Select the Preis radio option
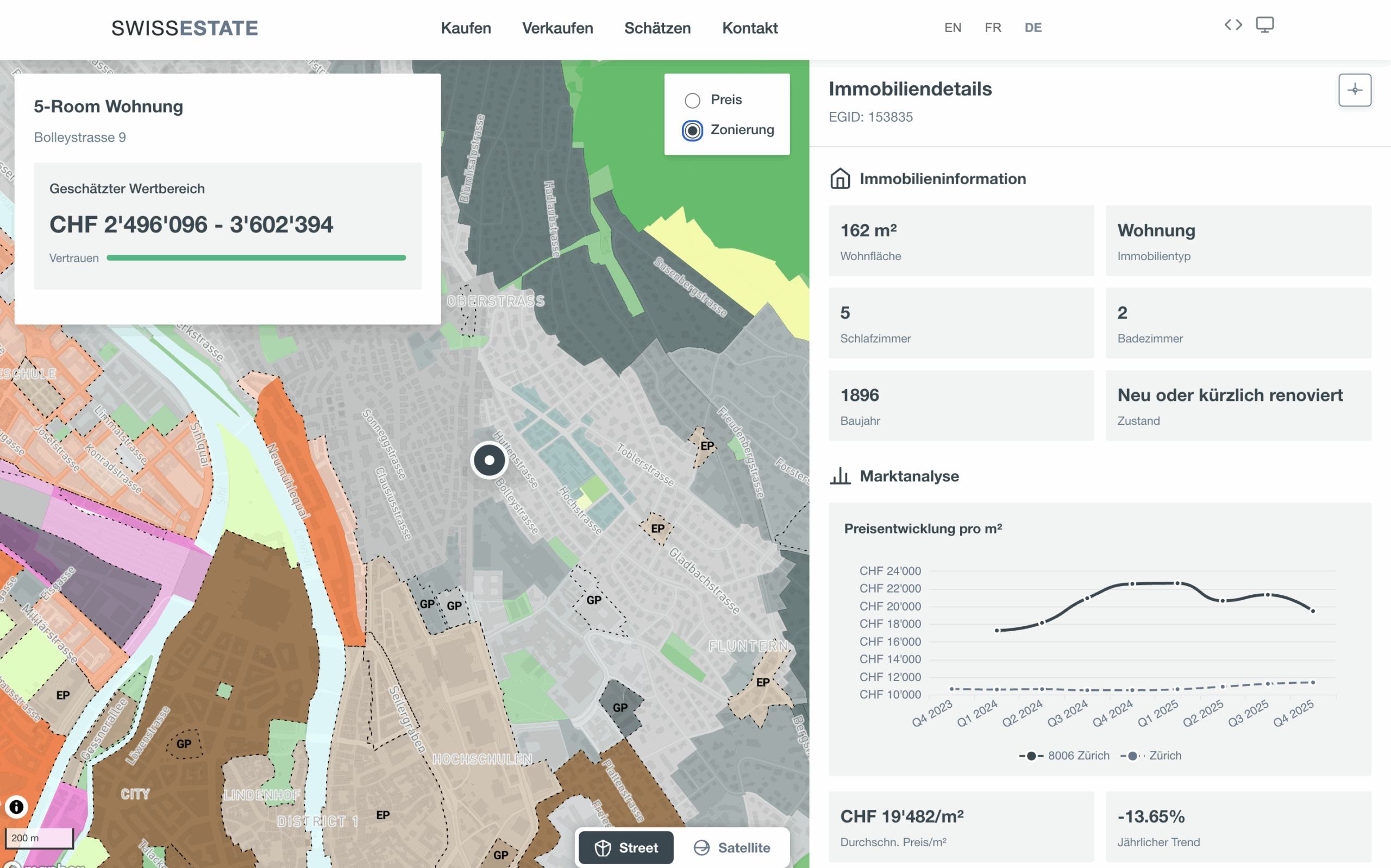This screenshot has width=1391, height=868. pyautogui.click(x=692, y=100)
